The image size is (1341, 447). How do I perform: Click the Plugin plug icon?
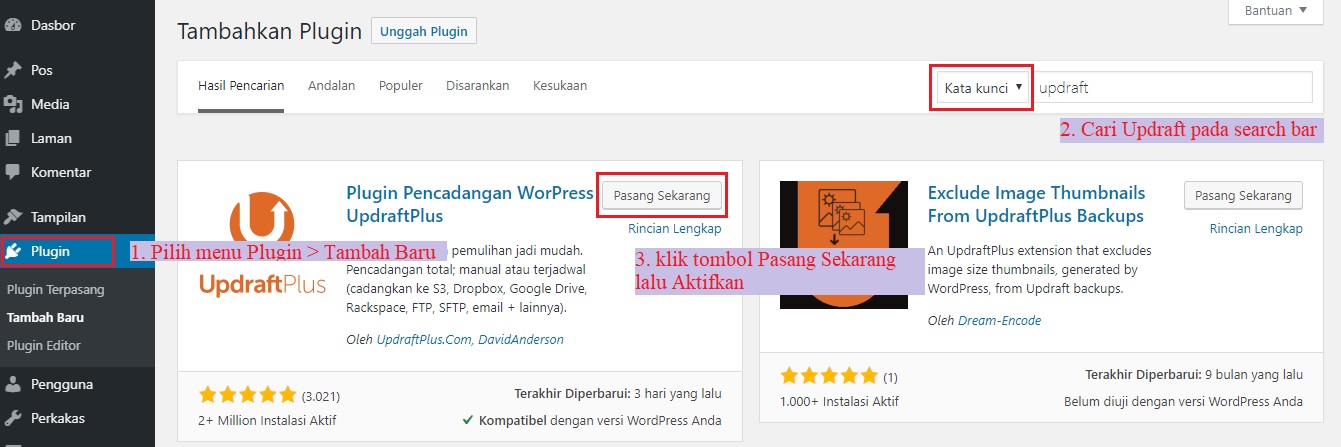point(13,251)
